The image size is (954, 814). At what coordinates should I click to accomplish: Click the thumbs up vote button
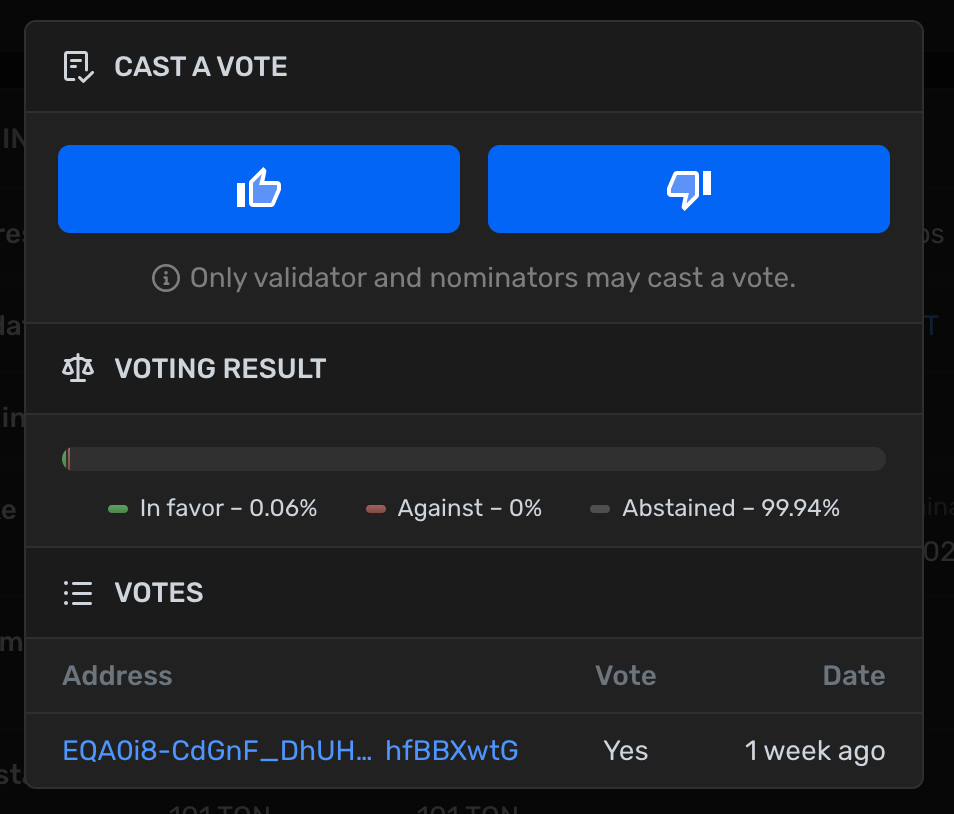click(x=259, y=189)
